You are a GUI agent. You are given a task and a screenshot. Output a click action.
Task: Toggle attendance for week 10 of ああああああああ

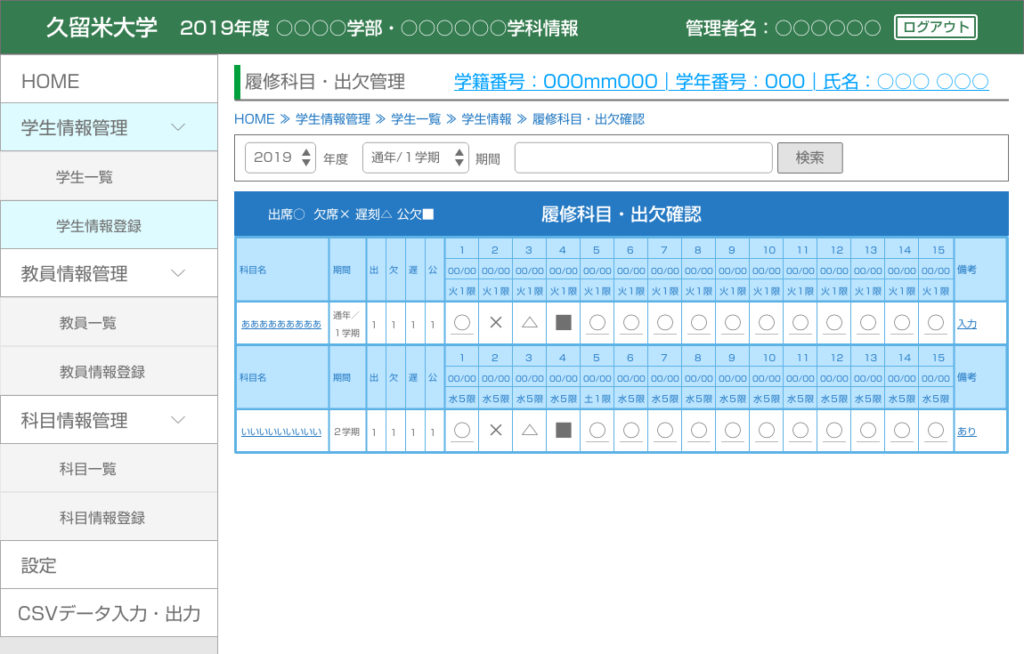point(766,322)
